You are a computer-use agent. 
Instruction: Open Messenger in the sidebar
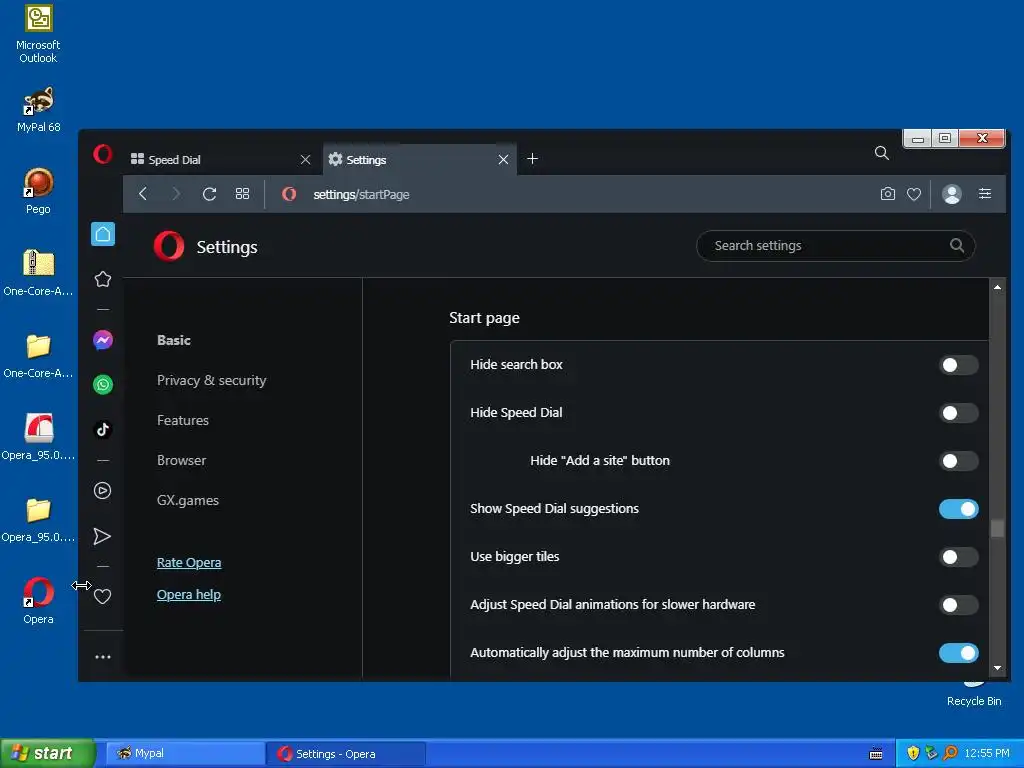103,340
